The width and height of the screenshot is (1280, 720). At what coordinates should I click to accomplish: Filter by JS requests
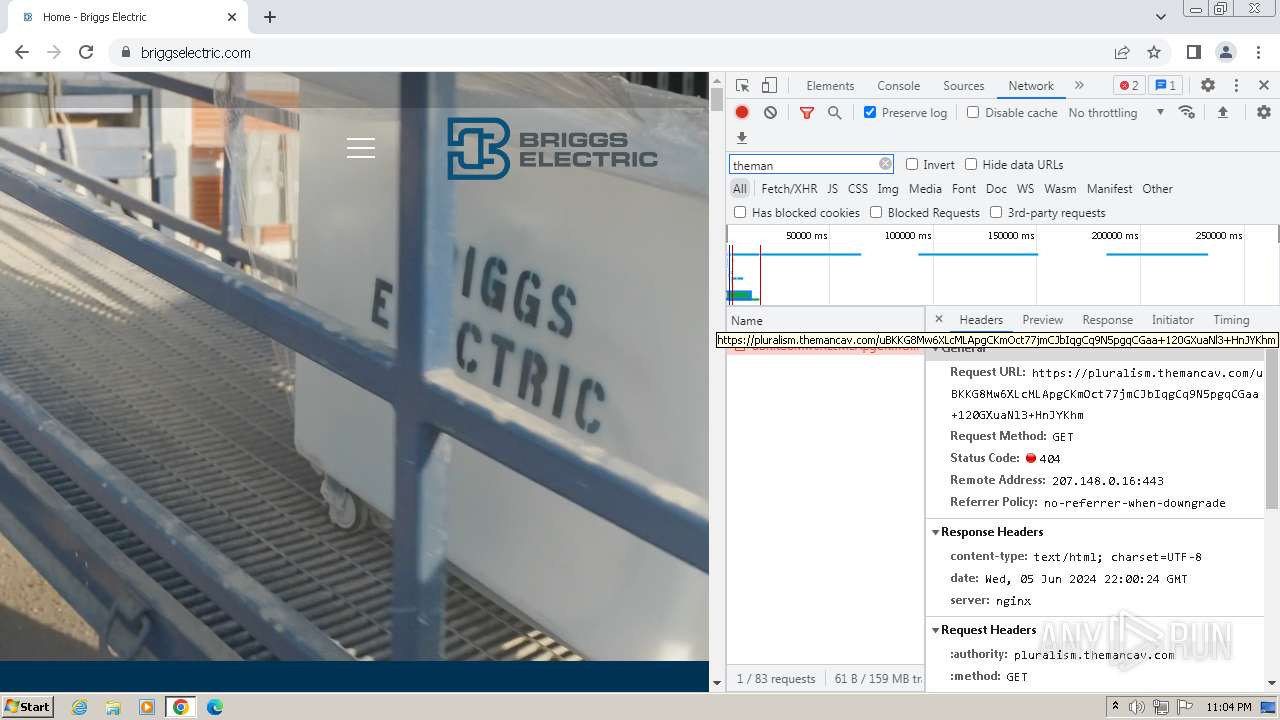click(832, 188)
